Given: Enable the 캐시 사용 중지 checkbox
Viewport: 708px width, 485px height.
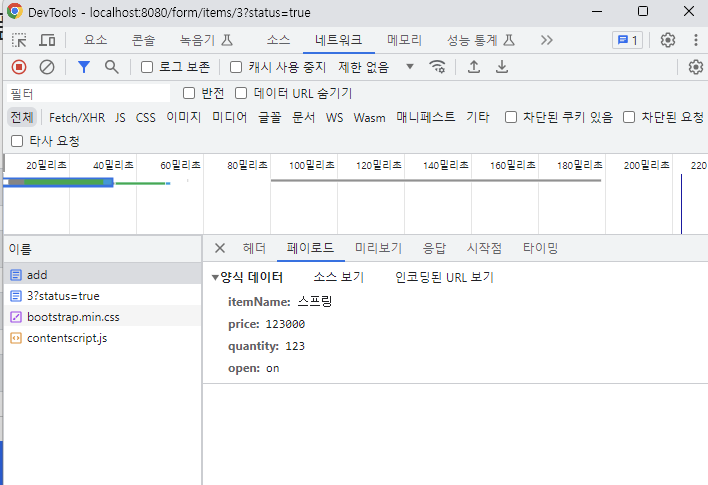Looking at the screenshot, I should (236, 67).
